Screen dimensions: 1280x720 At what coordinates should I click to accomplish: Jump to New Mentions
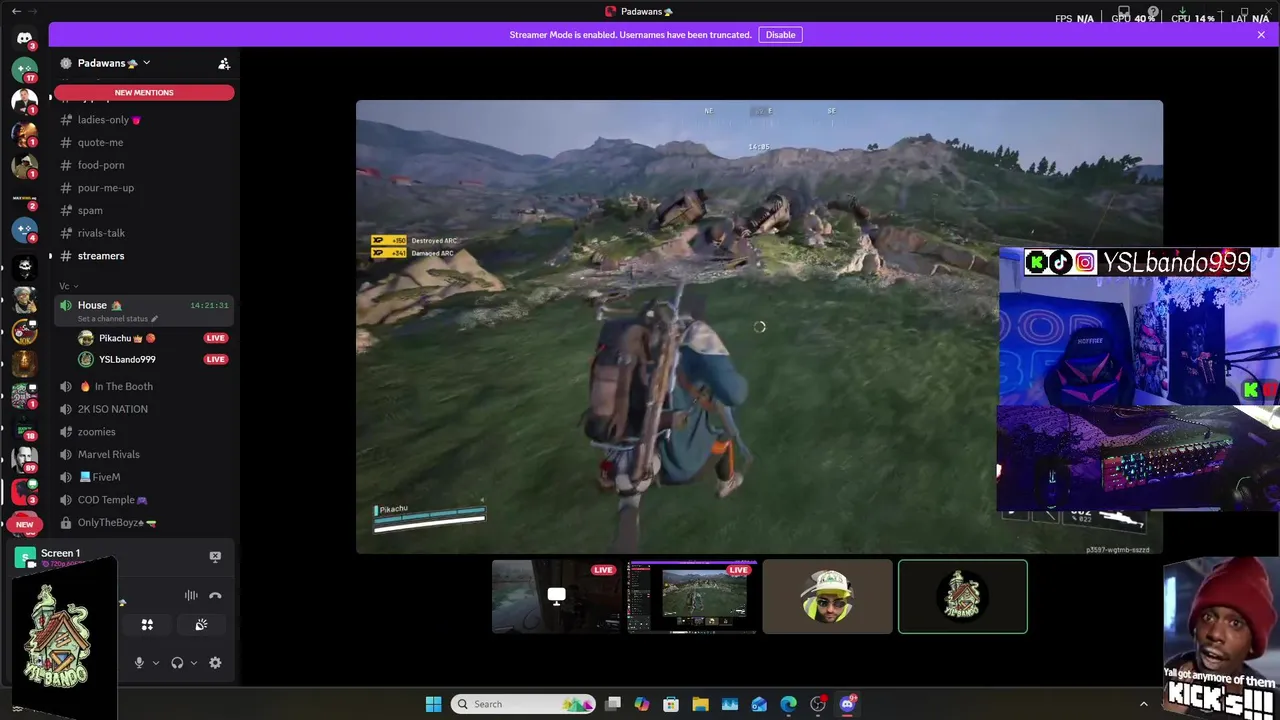pyautogui.click(x=144, y=93)
